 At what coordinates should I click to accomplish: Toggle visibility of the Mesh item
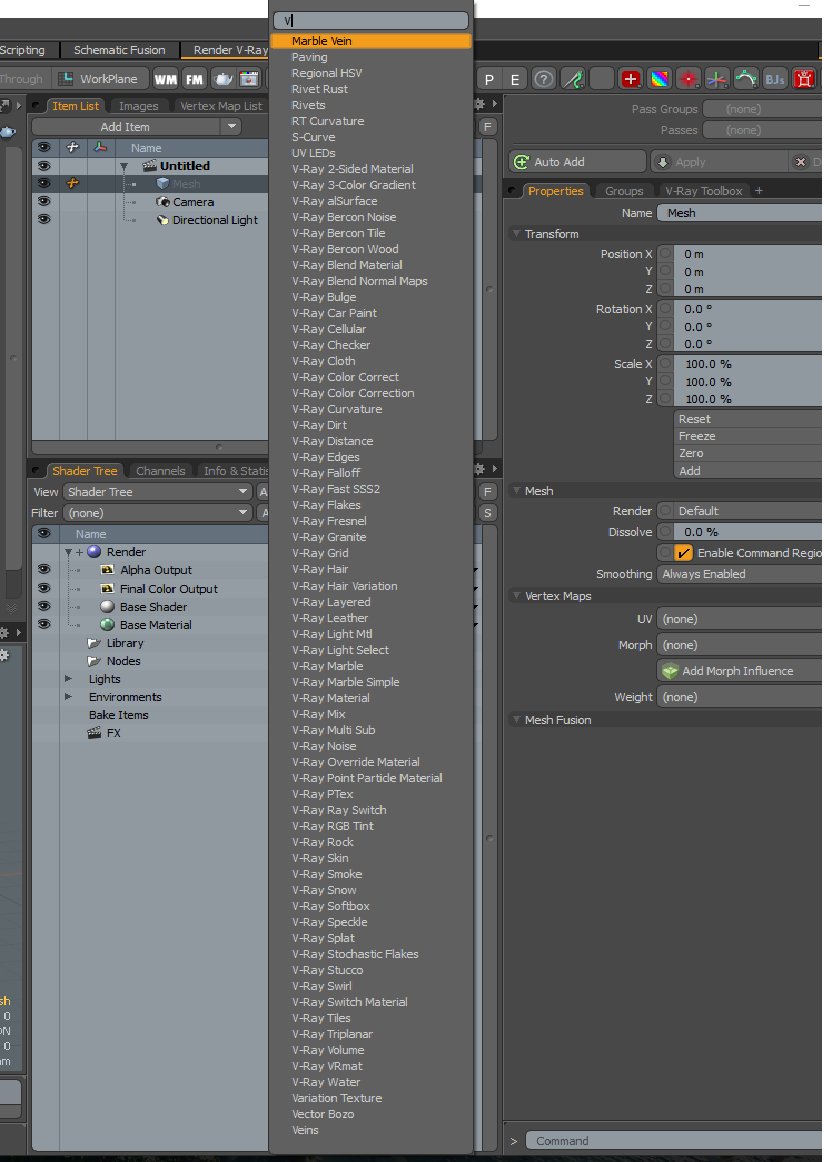44,184
